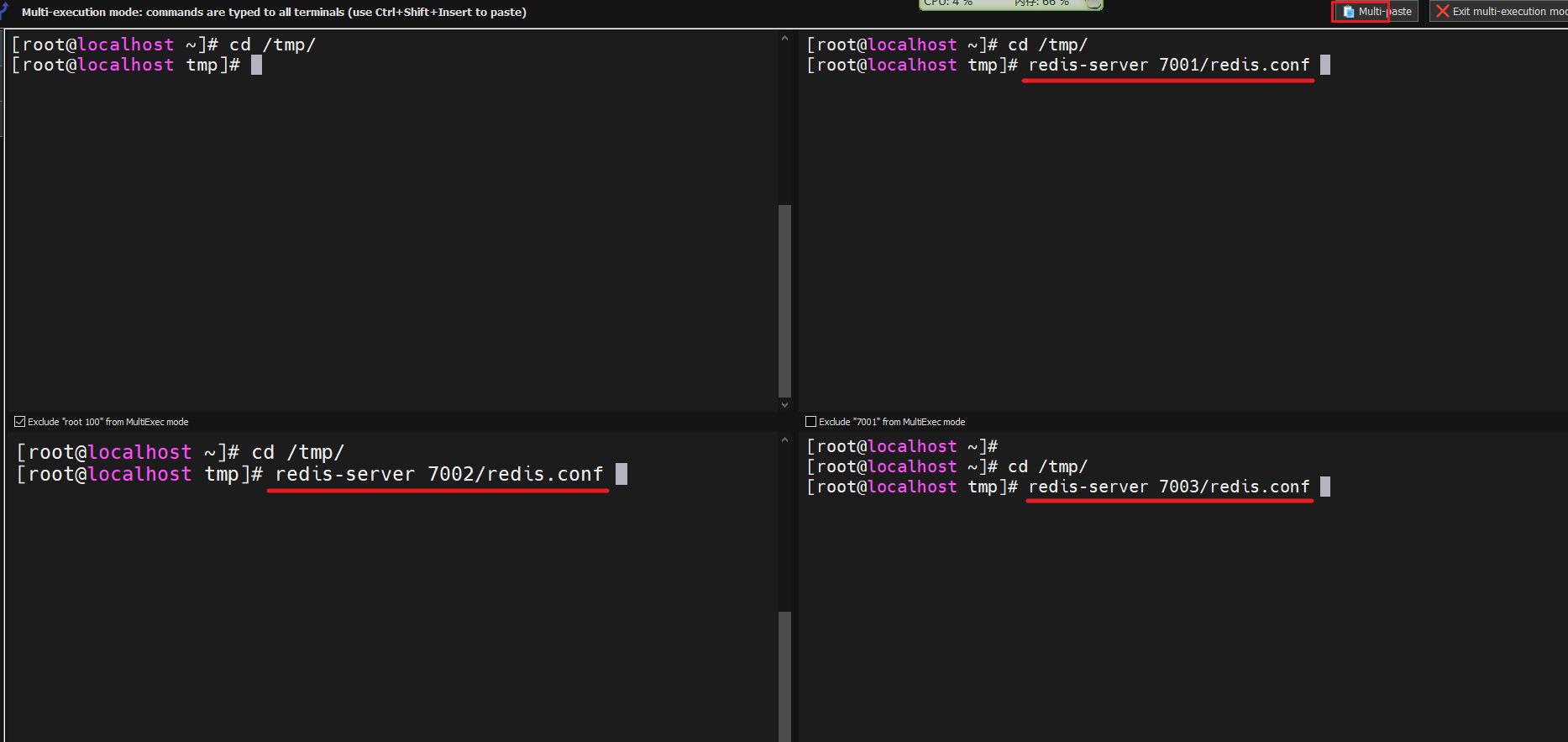Click the bottom-left terminal scrollbar thumb
The image size is (1568, 742).
784,676
